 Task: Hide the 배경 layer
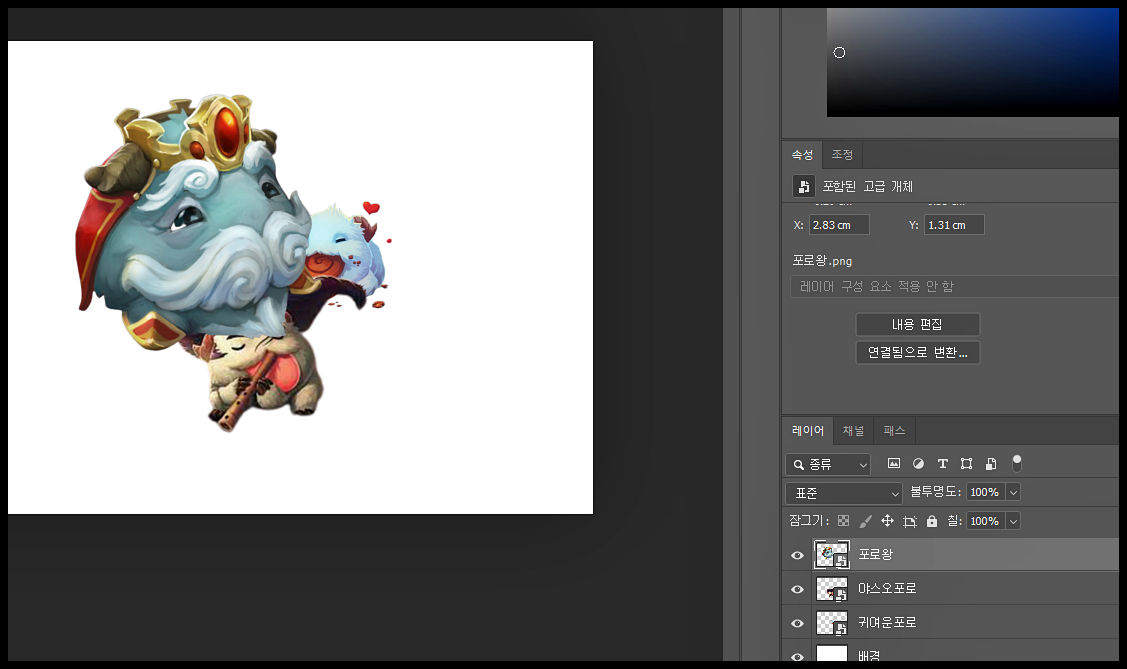[797, 656]
